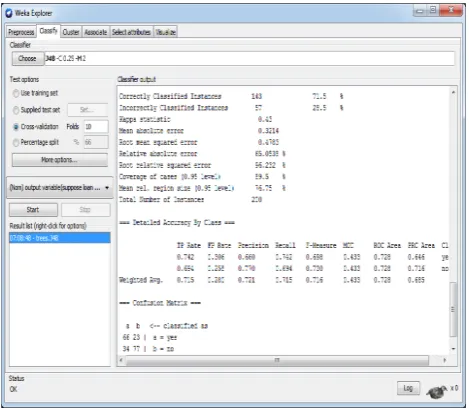Click the Start button

coord(33,210)
